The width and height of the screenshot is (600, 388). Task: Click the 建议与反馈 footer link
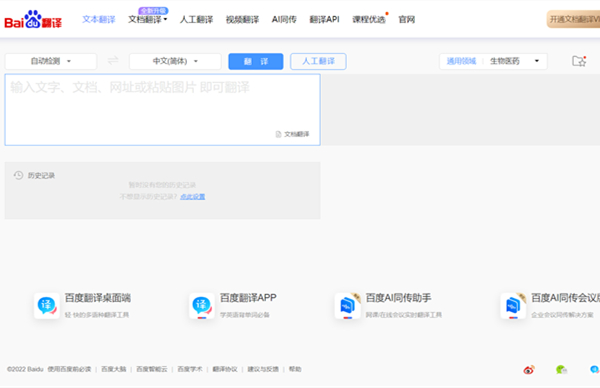(263, 369)
